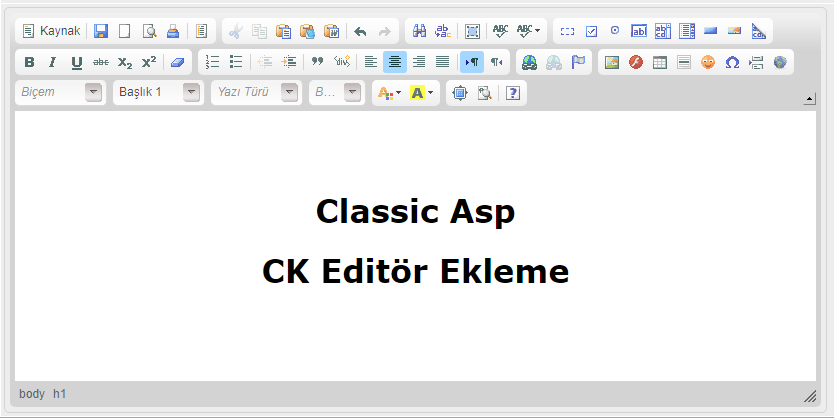Screen dimensions: 834x418
Task: Open the text color picker
Action: click(x=389, y=93)
